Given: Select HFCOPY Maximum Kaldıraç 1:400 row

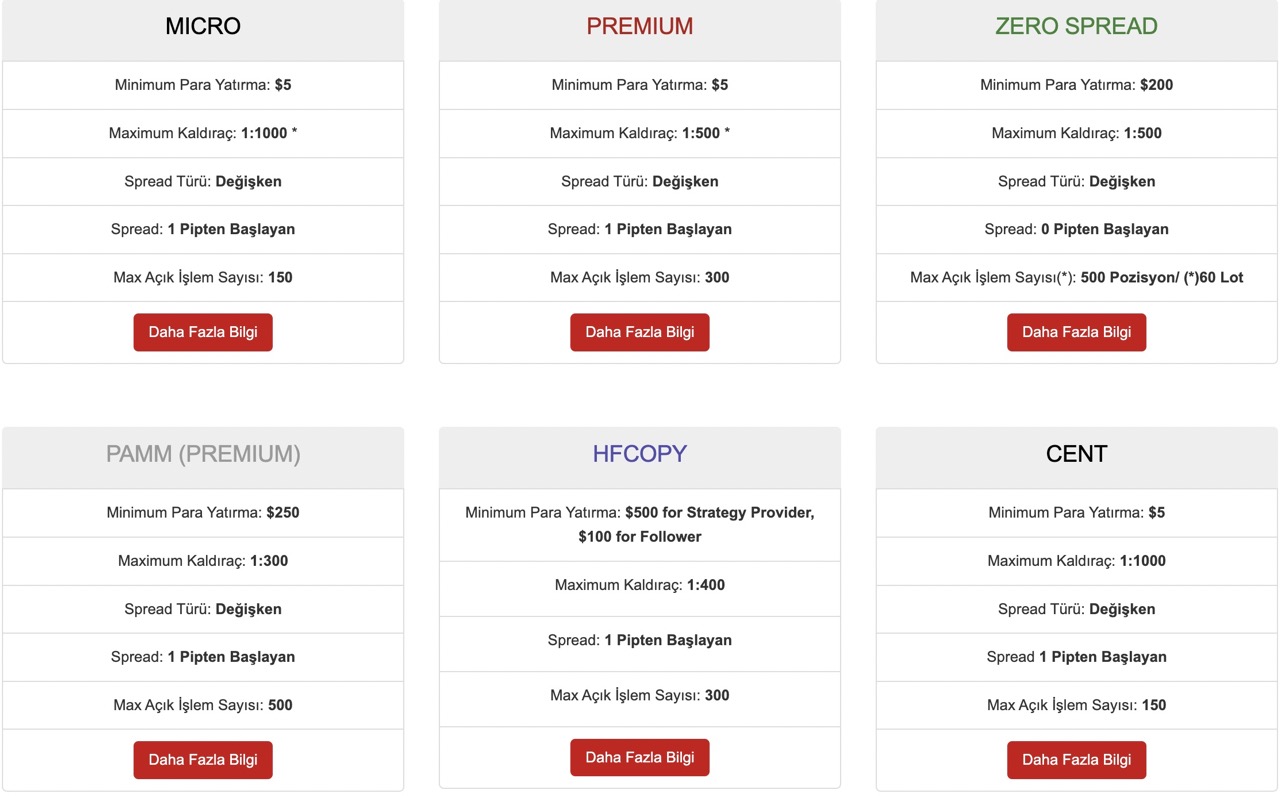Looking at the screenshot, I should pos(640,585).
